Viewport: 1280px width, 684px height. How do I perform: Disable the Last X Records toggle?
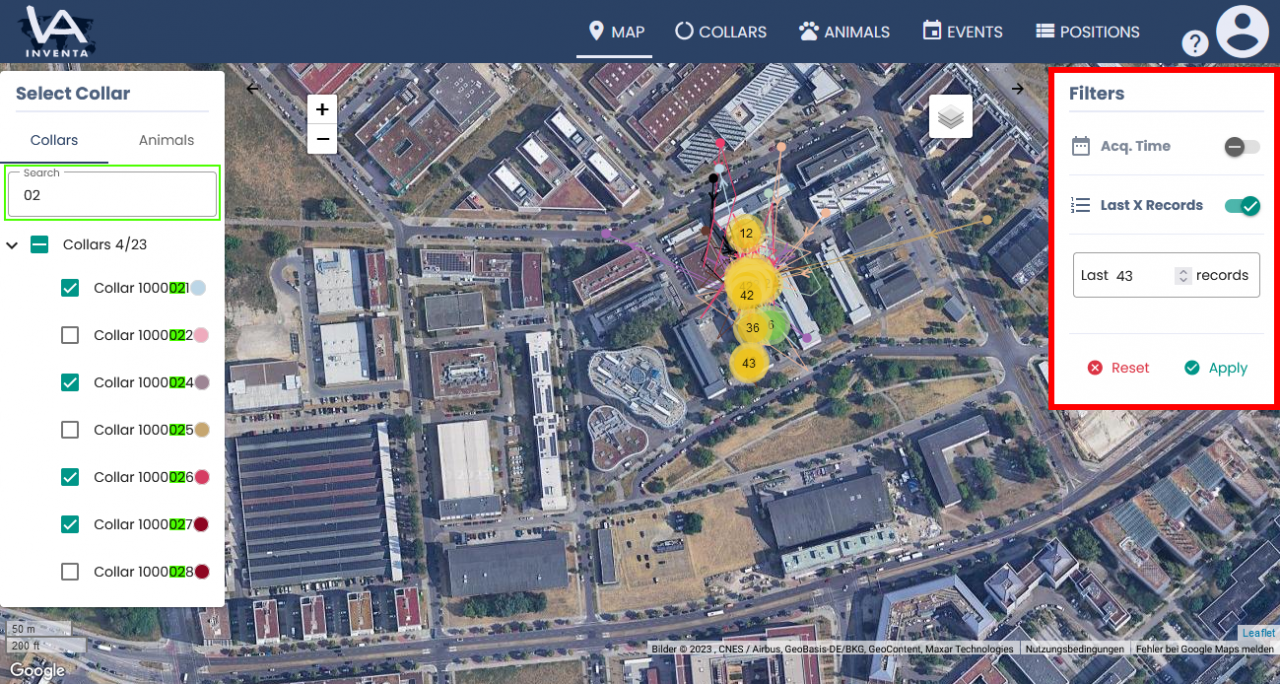tap(1242, 206)
